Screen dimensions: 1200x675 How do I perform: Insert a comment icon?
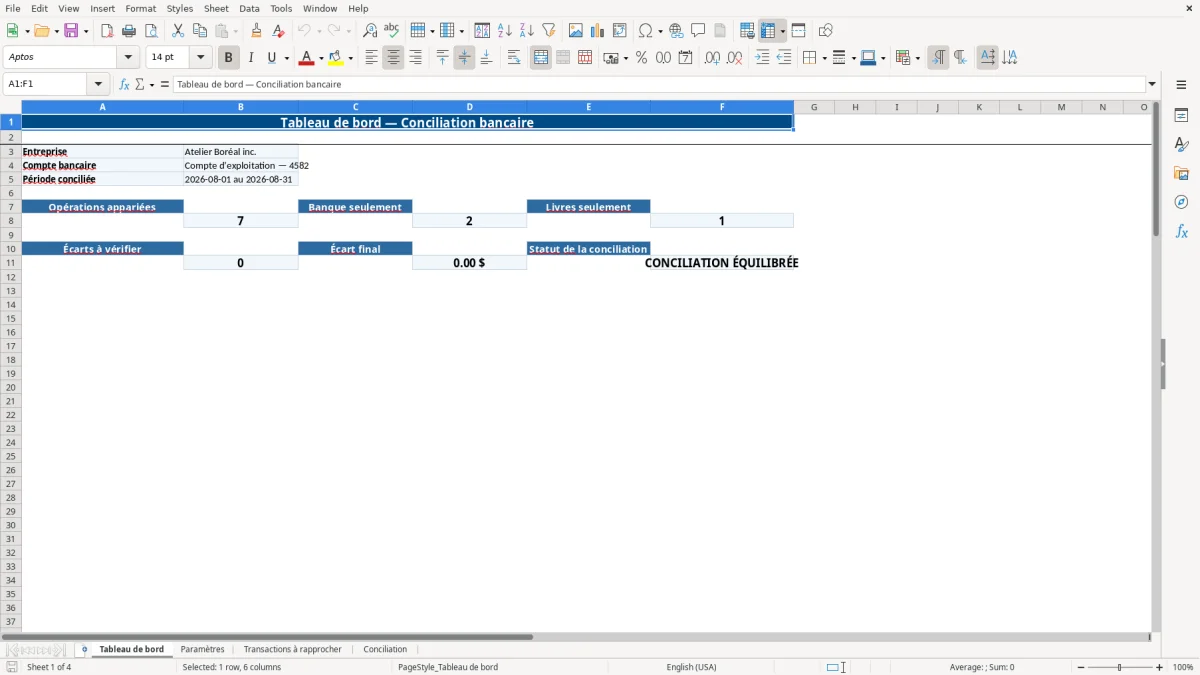[698, 31]
